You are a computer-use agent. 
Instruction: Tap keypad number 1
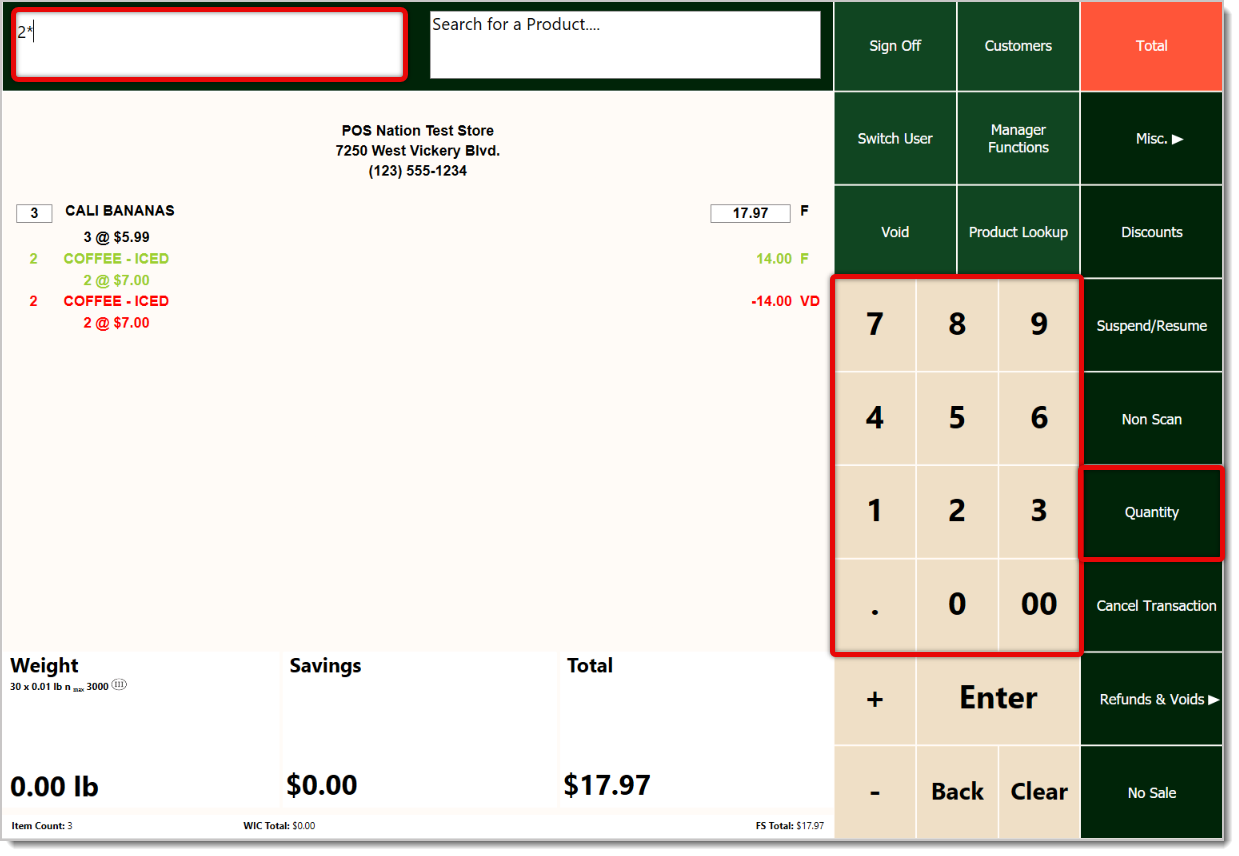[x=875, y=511]
